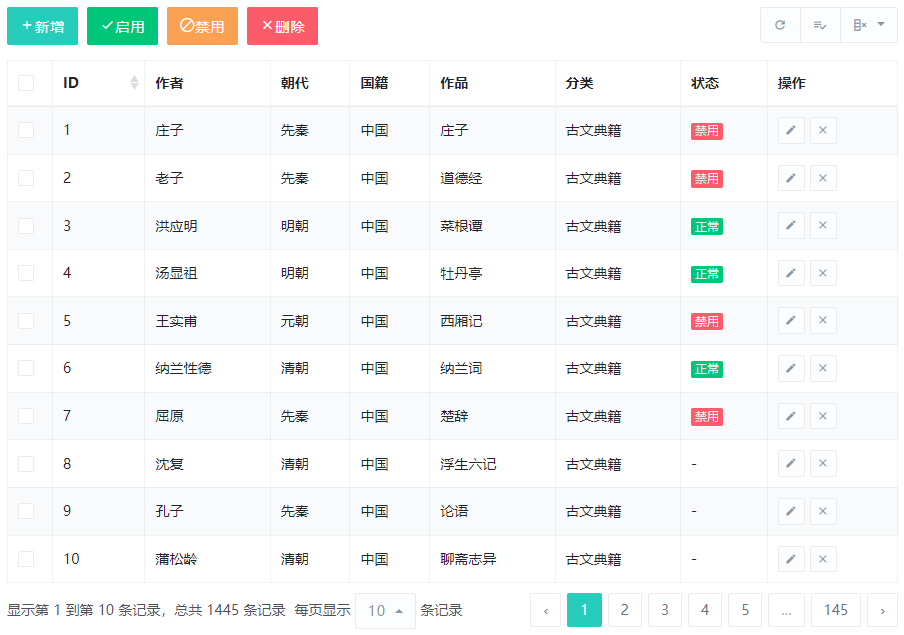Jump to page 3
Image resolution: width=904 pixels, height=635 pixels.
point(665,610)
